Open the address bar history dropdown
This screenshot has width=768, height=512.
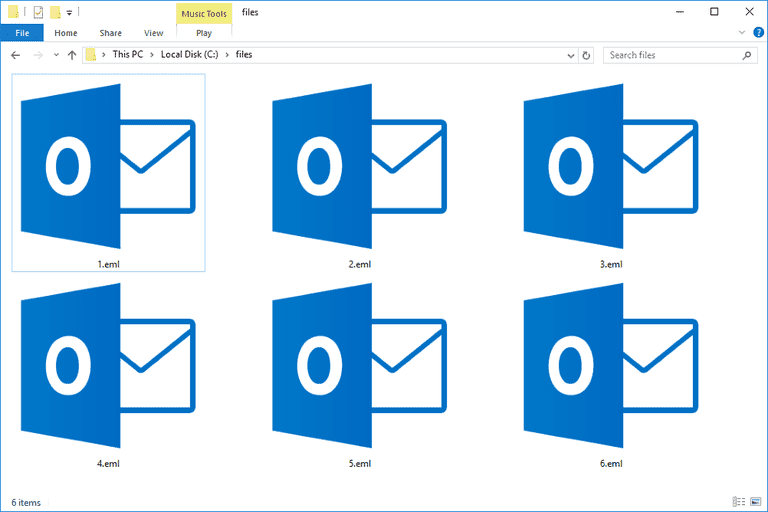coord(570,55)
